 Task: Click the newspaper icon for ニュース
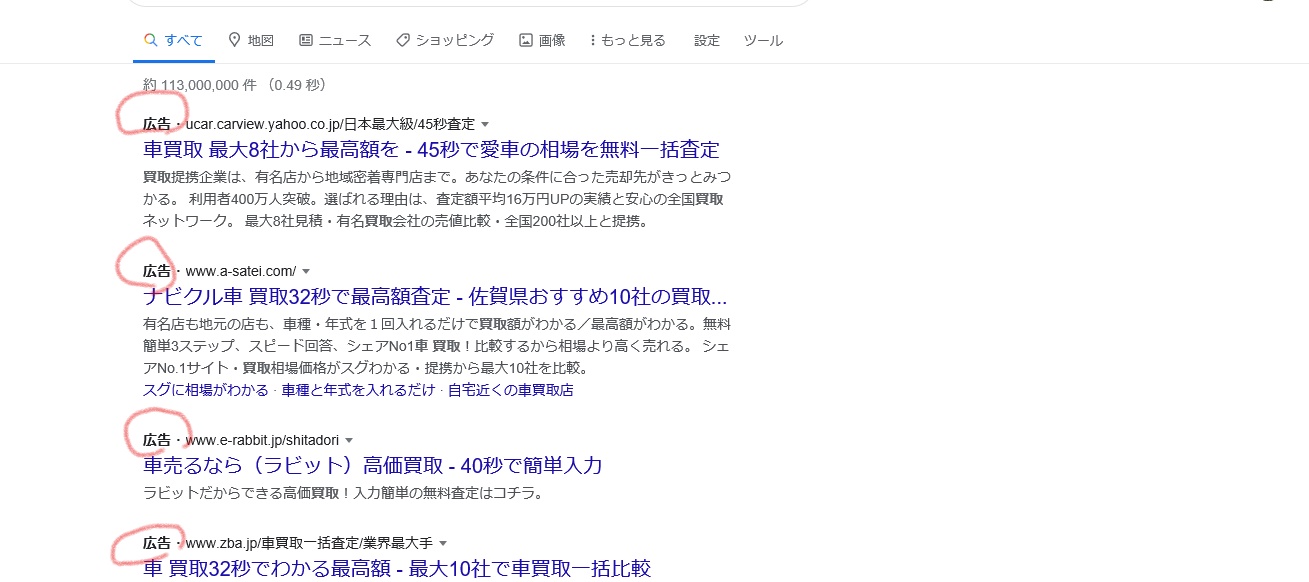(306, 40)
